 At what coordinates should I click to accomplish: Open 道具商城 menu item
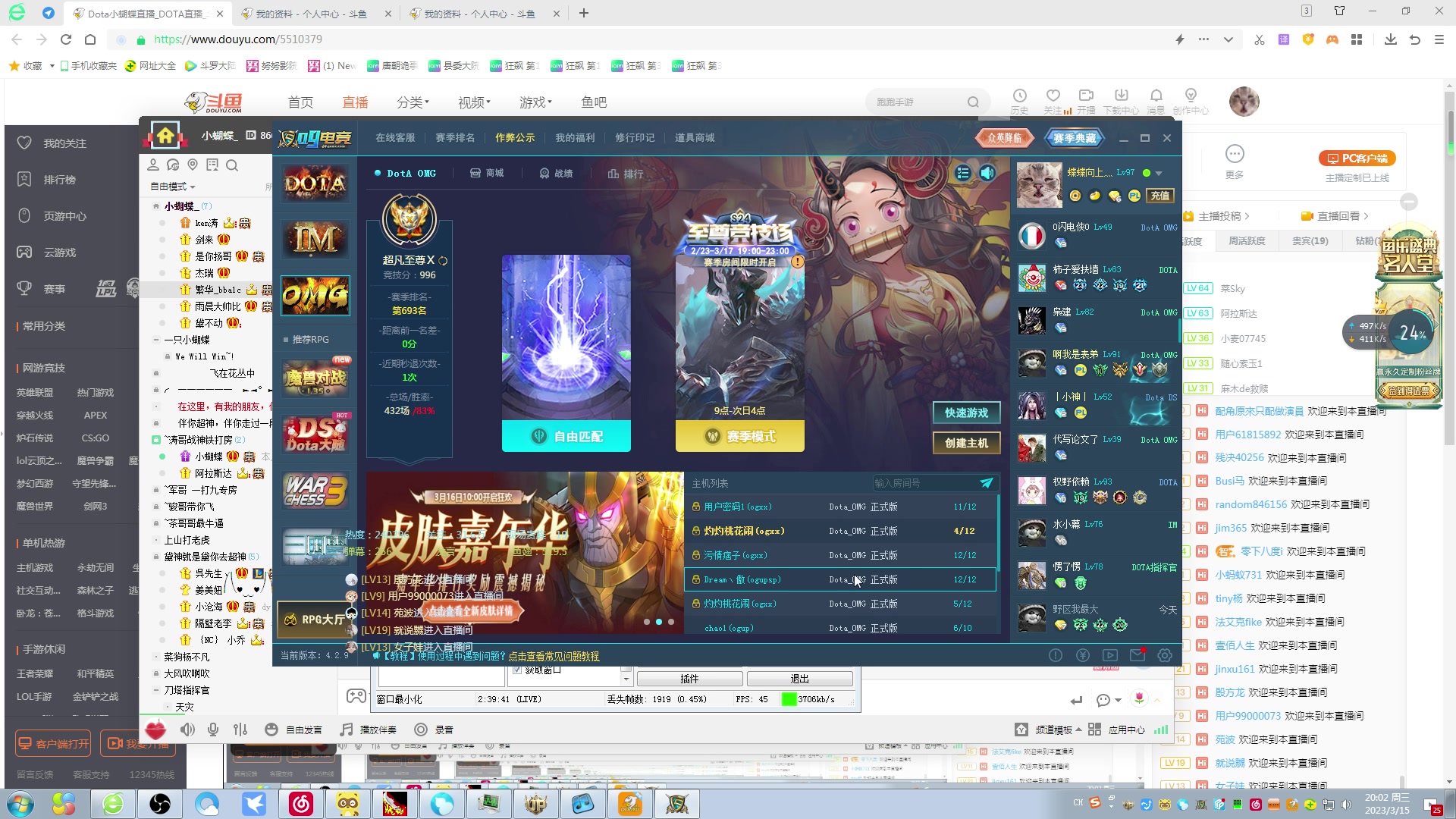click(x=695, y=137)
